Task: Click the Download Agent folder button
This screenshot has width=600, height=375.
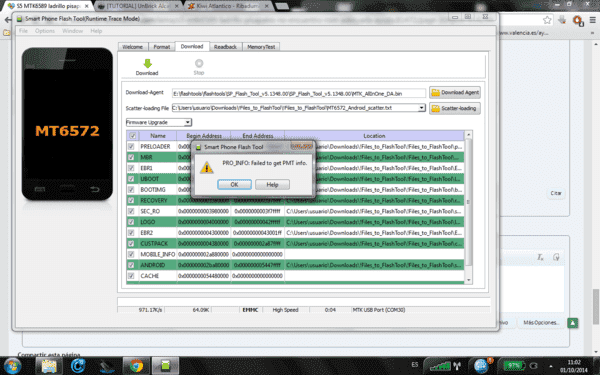Action: point(455,92)
